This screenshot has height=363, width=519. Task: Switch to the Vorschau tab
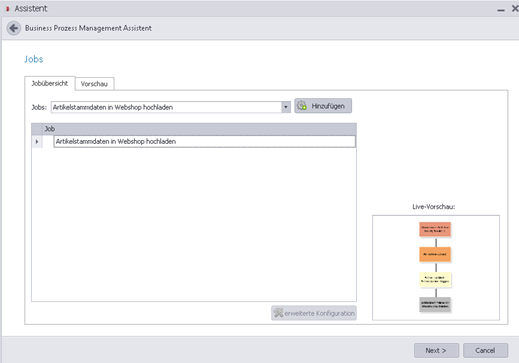point(95,84)
